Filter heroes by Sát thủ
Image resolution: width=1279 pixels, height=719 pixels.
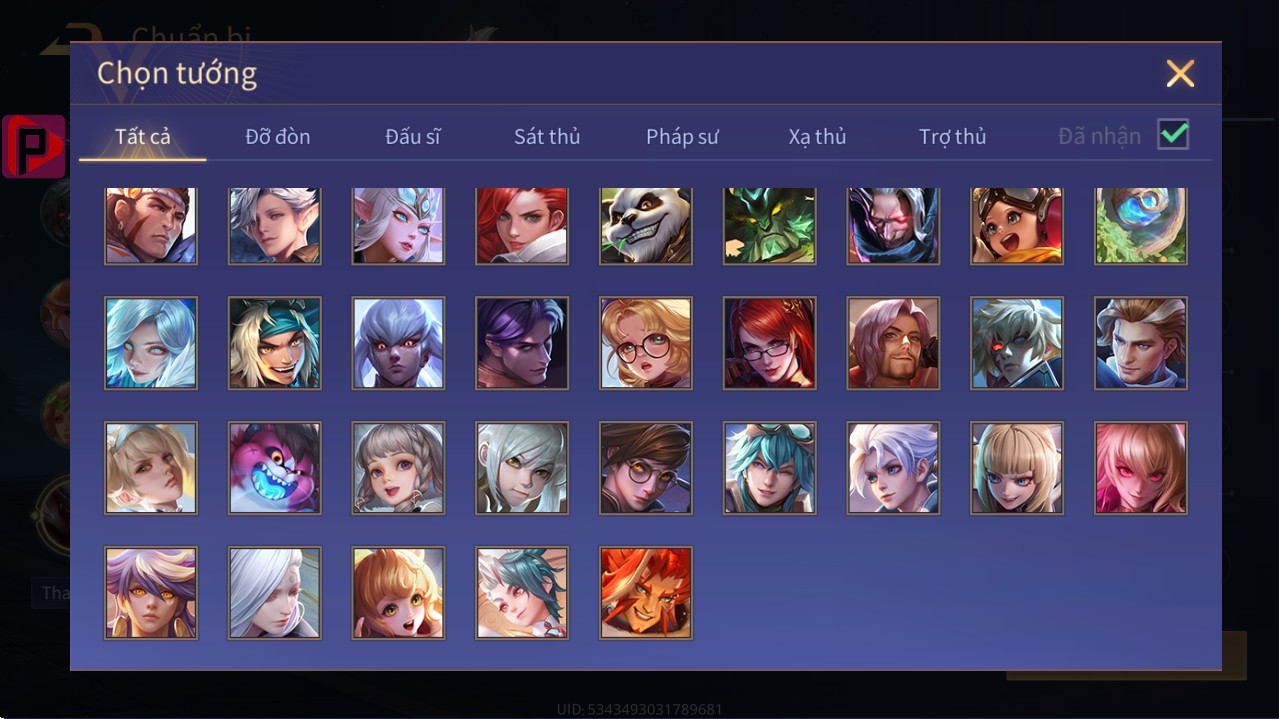pos(547,137)
